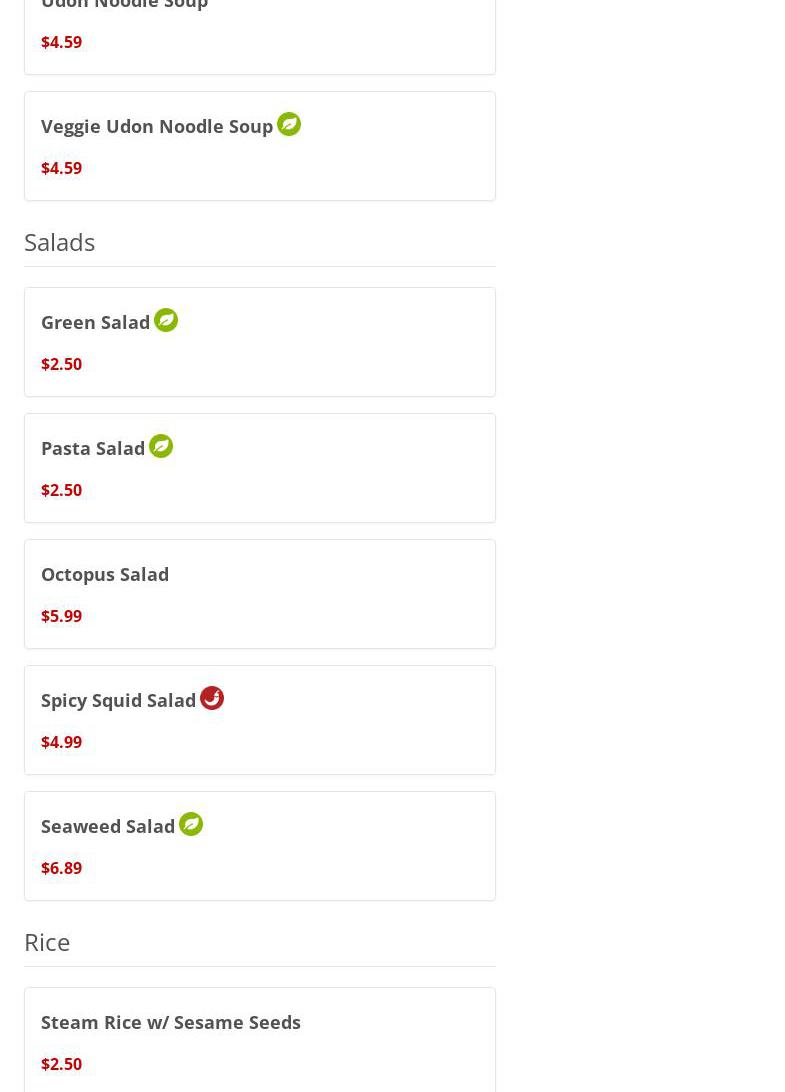Image resolution: width=785 pixels, height=1092 pixels.
Task: Open the Veggie Udon Noodle Soup item
Action: 260,146
